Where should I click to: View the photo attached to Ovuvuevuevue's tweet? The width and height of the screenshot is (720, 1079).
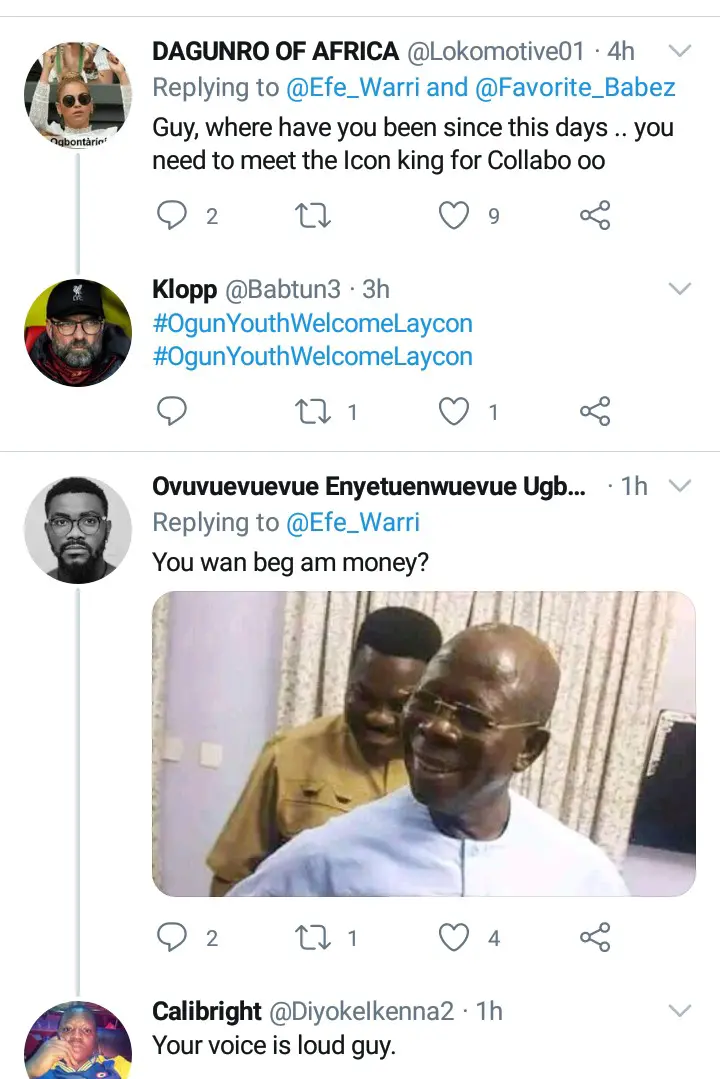click(423, 743)
